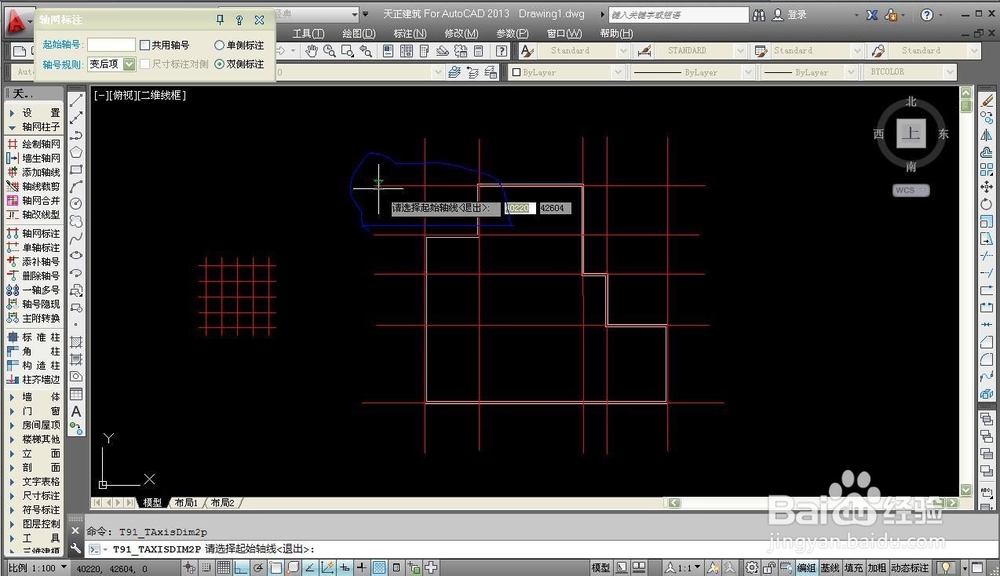
Task: Choose 添加轴线 add axis tool
Action: click(x=34, y=172)
